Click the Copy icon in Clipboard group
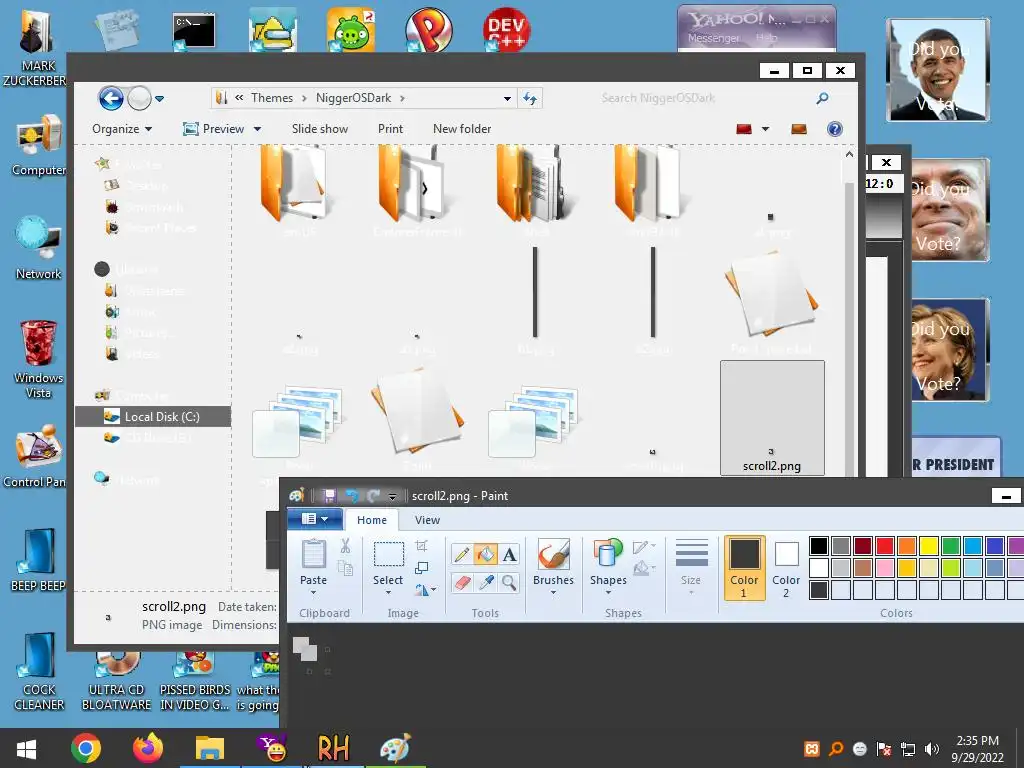The width and height of the screenshot is (1024, 768). (x=345, y=568)
